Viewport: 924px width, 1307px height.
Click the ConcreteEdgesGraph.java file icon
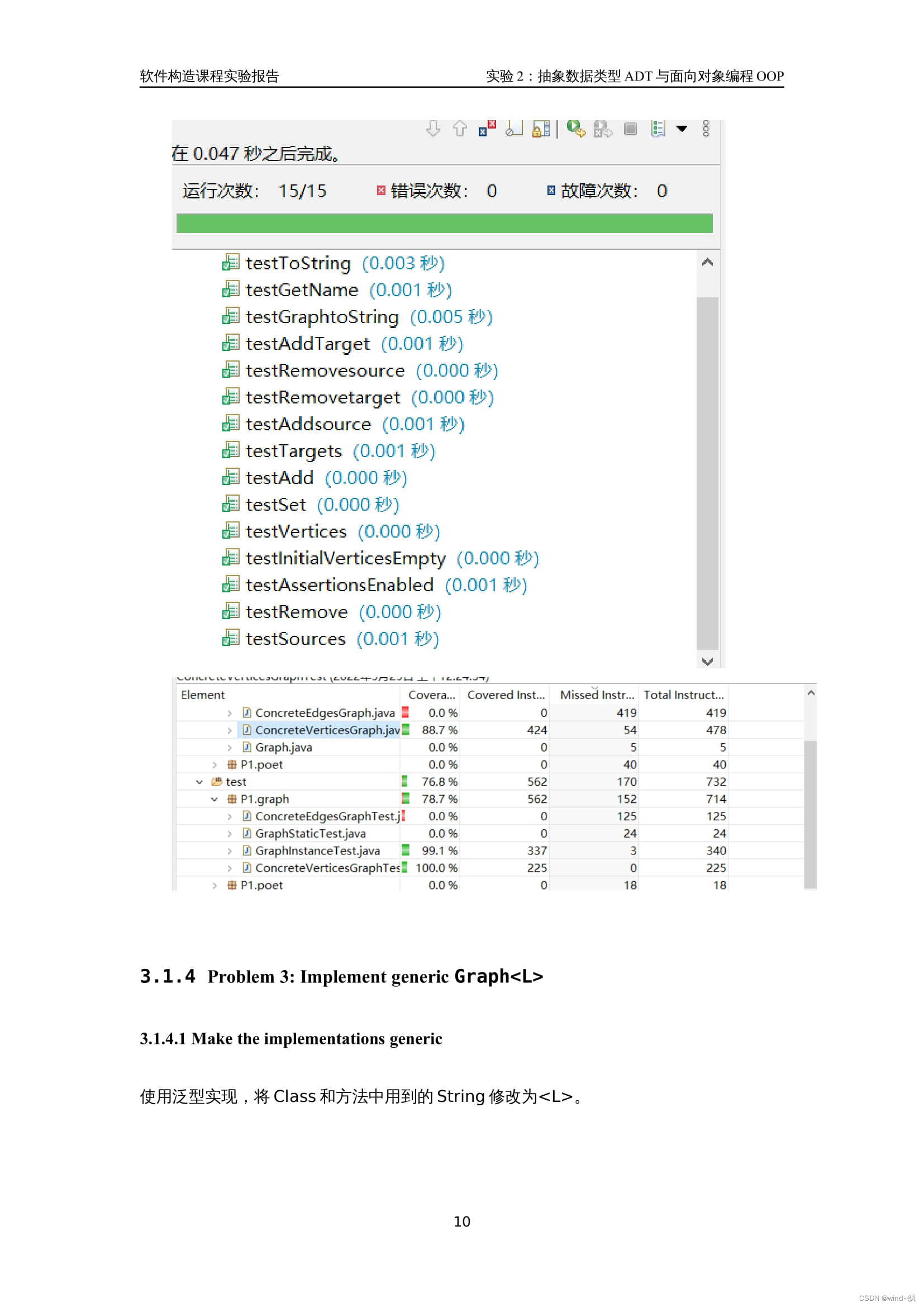[x=247, y=712]
